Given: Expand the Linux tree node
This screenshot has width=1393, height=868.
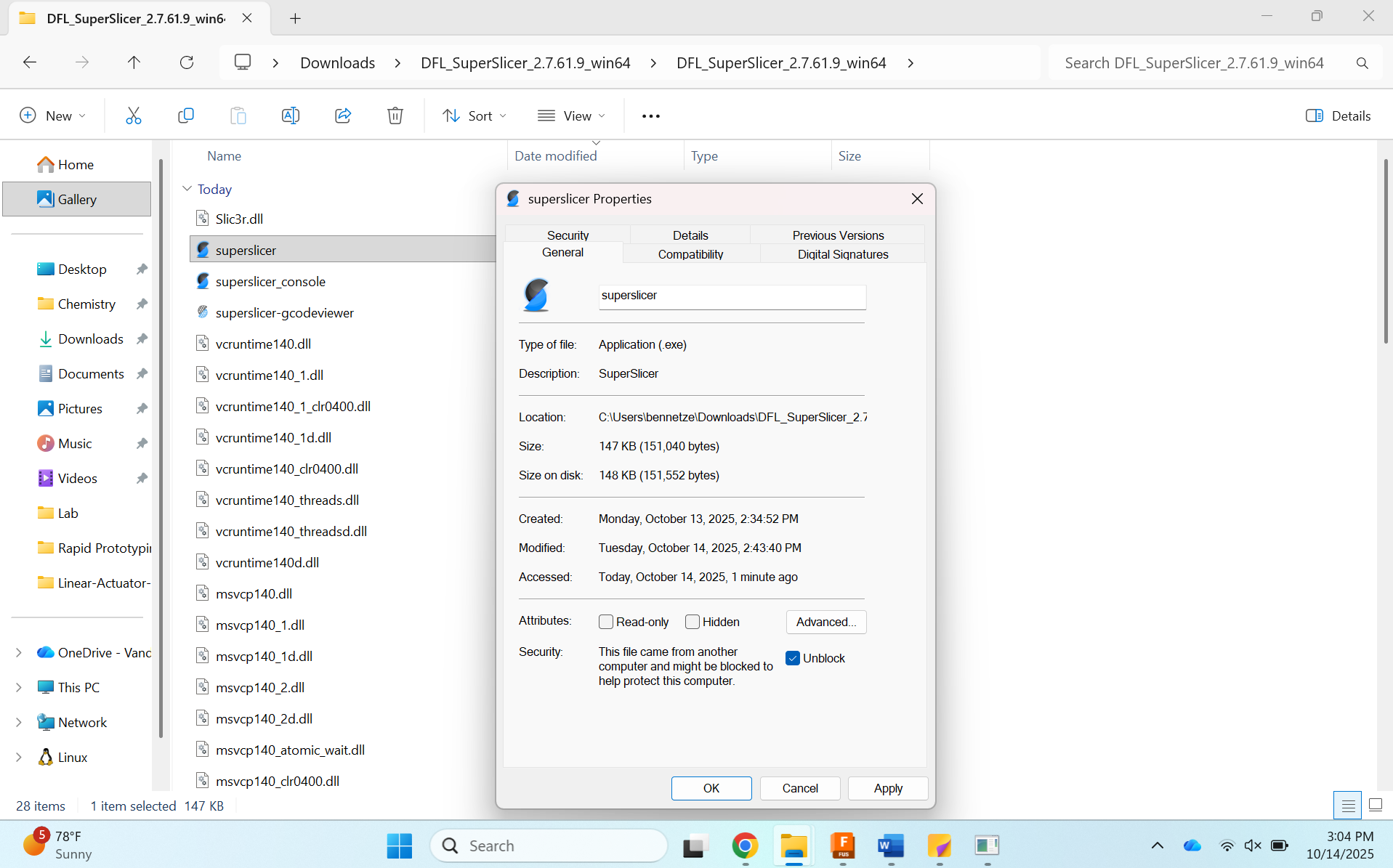Looking at the screenshot, I should pos(18,757).
